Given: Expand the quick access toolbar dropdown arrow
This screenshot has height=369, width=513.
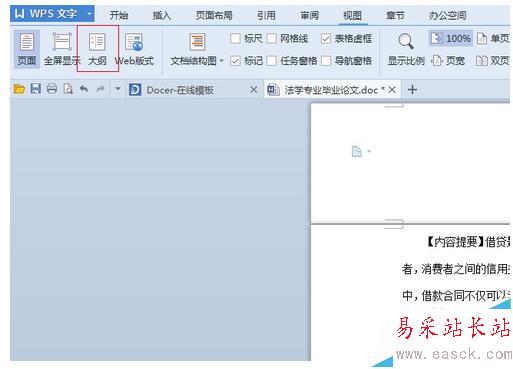Looking at the screenshot, I should coord(118,89).
